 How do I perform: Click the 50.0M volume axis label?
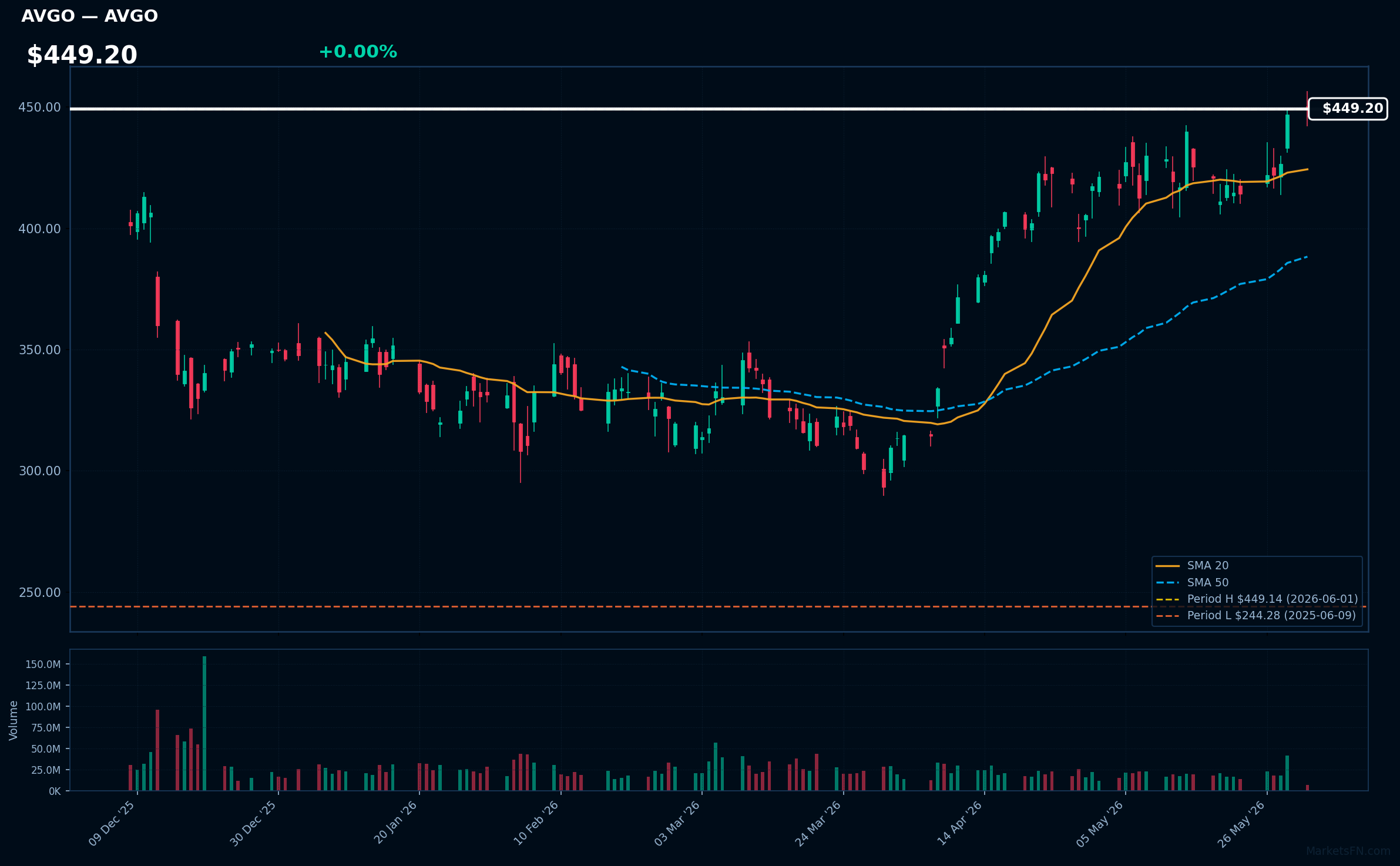pos(46,749)
